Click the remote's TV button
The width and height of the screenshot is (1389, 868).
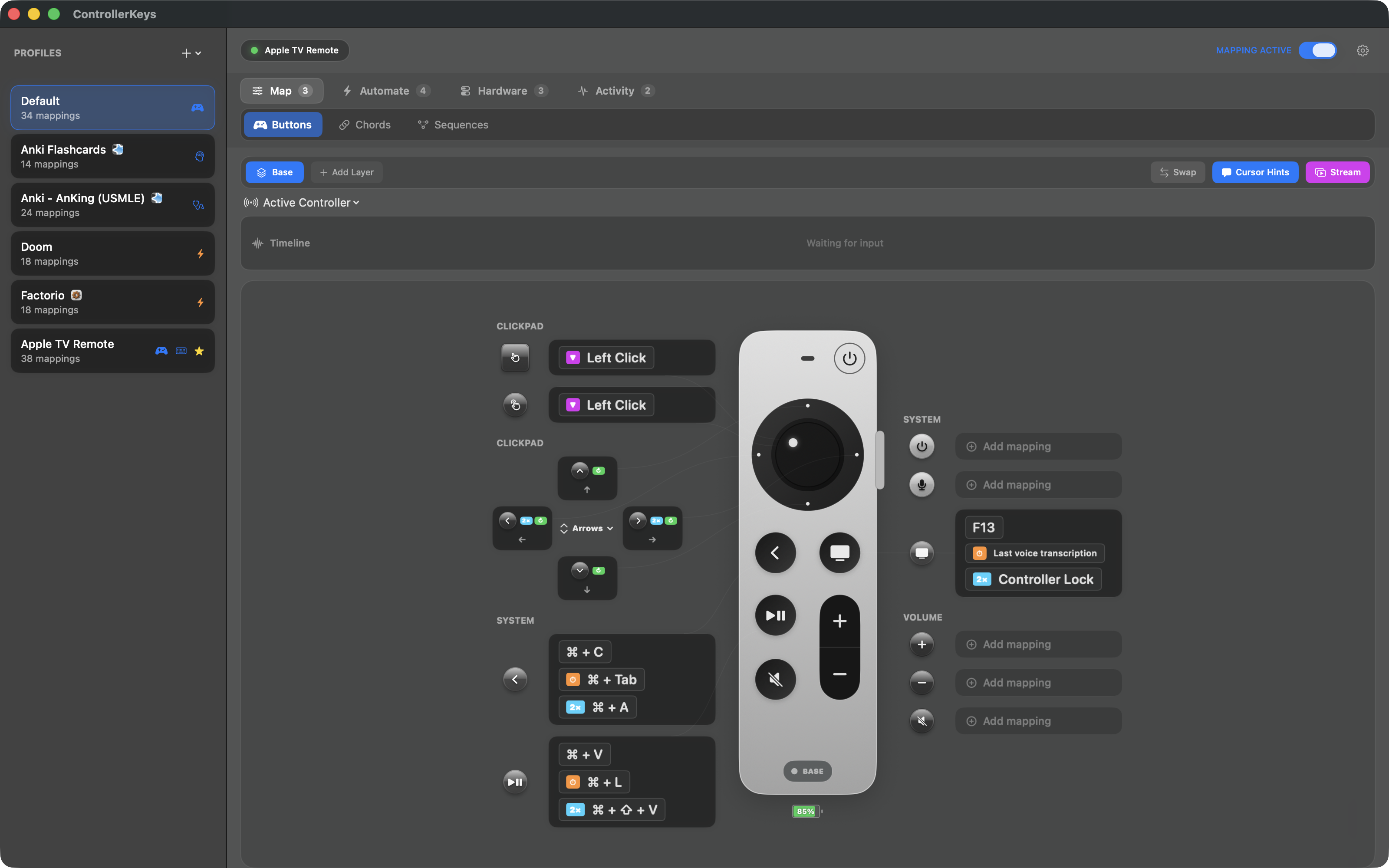(x=840, y=552)
